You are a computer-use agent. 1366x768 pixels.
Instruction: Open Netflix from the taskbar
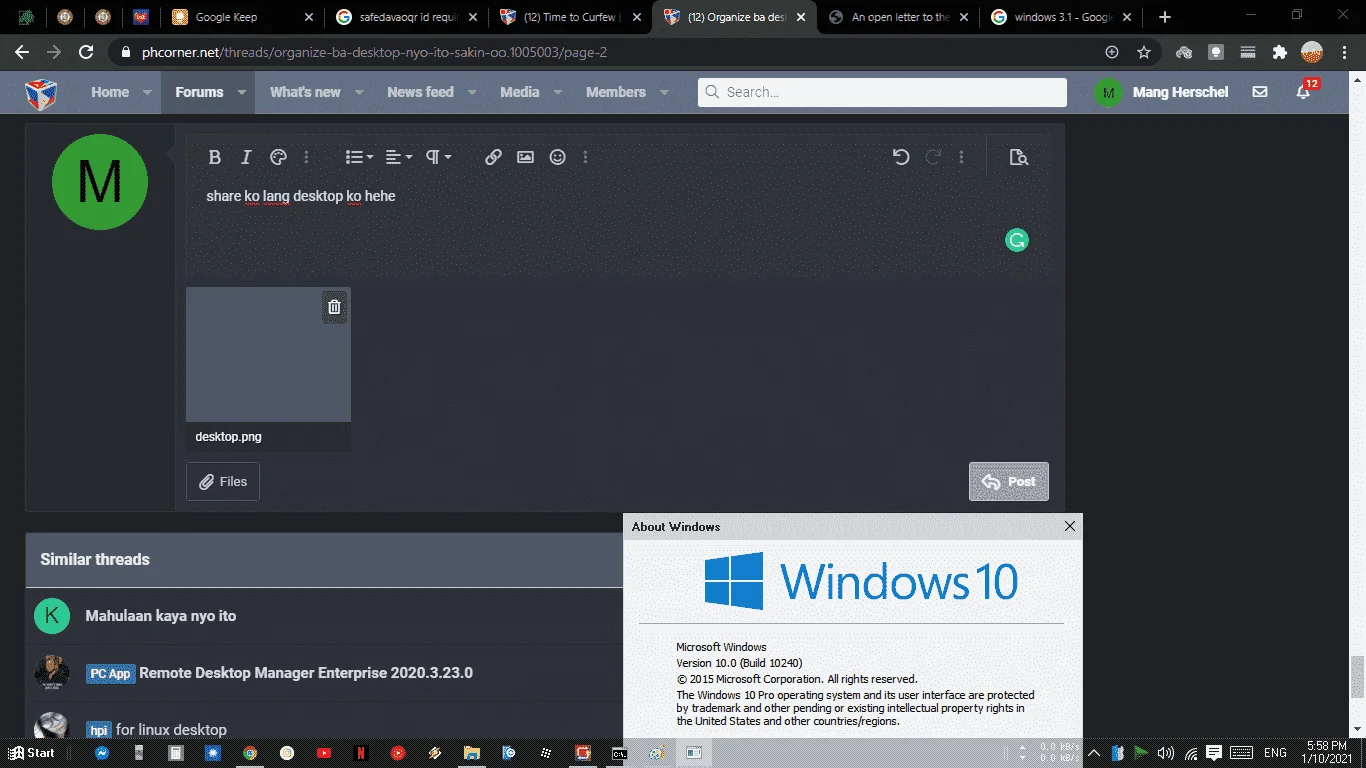(x=361, y=753)
